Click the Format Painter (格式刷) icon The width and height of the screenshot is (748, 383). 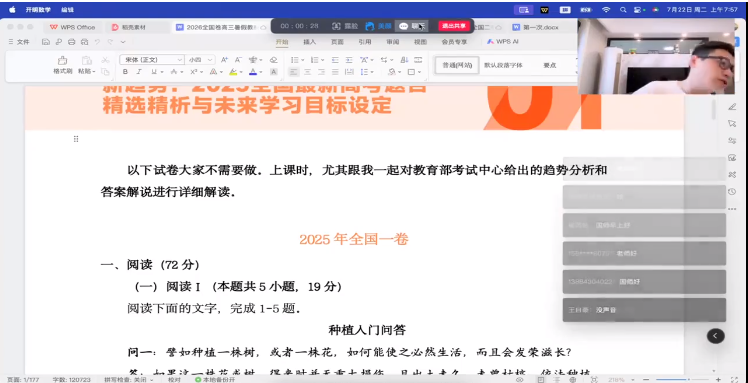pyautogui.click(x=62, y=61)
